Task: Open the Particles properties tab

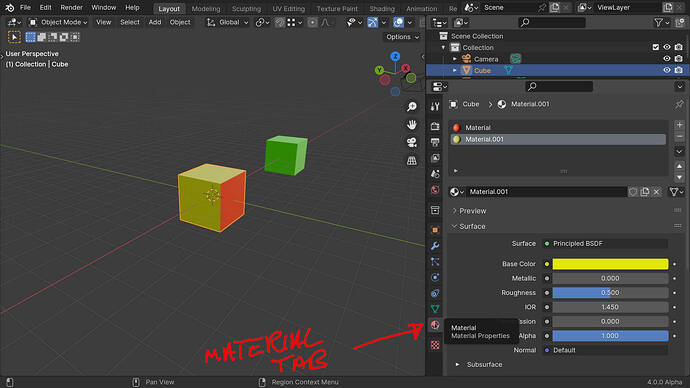Action: 435,261
